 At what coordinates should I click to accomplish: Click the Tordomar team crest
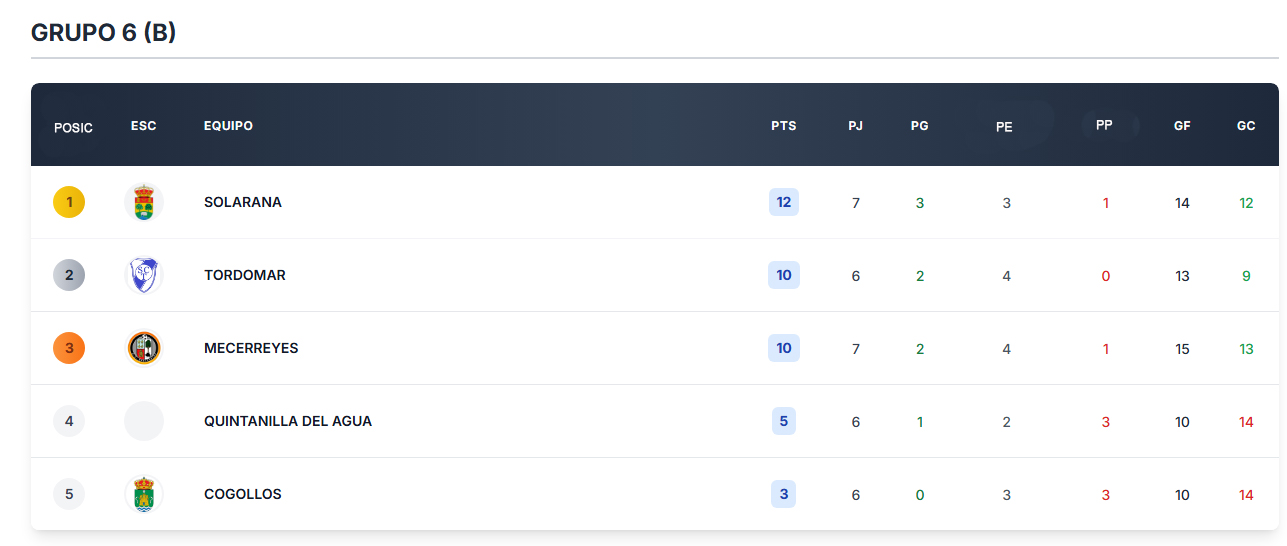(144, 275)
